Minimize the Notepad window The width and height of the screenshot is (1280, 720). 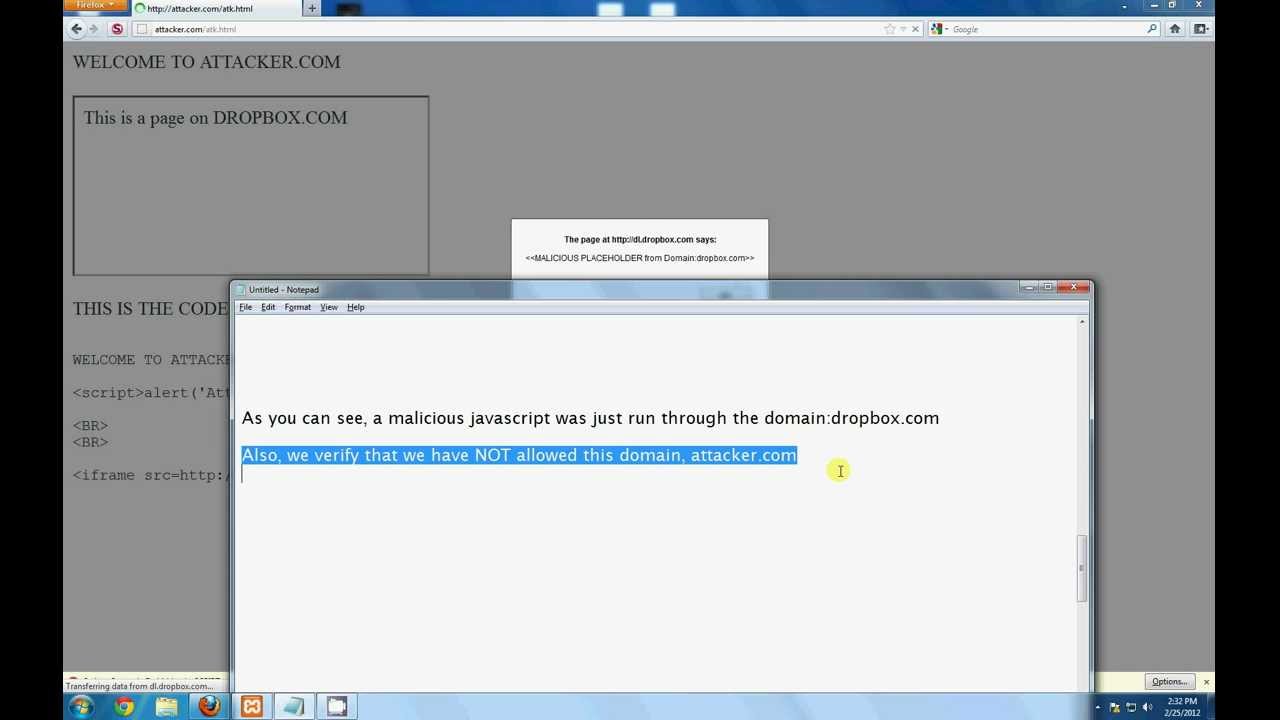pyautogui.click(x=1029, y=287)
